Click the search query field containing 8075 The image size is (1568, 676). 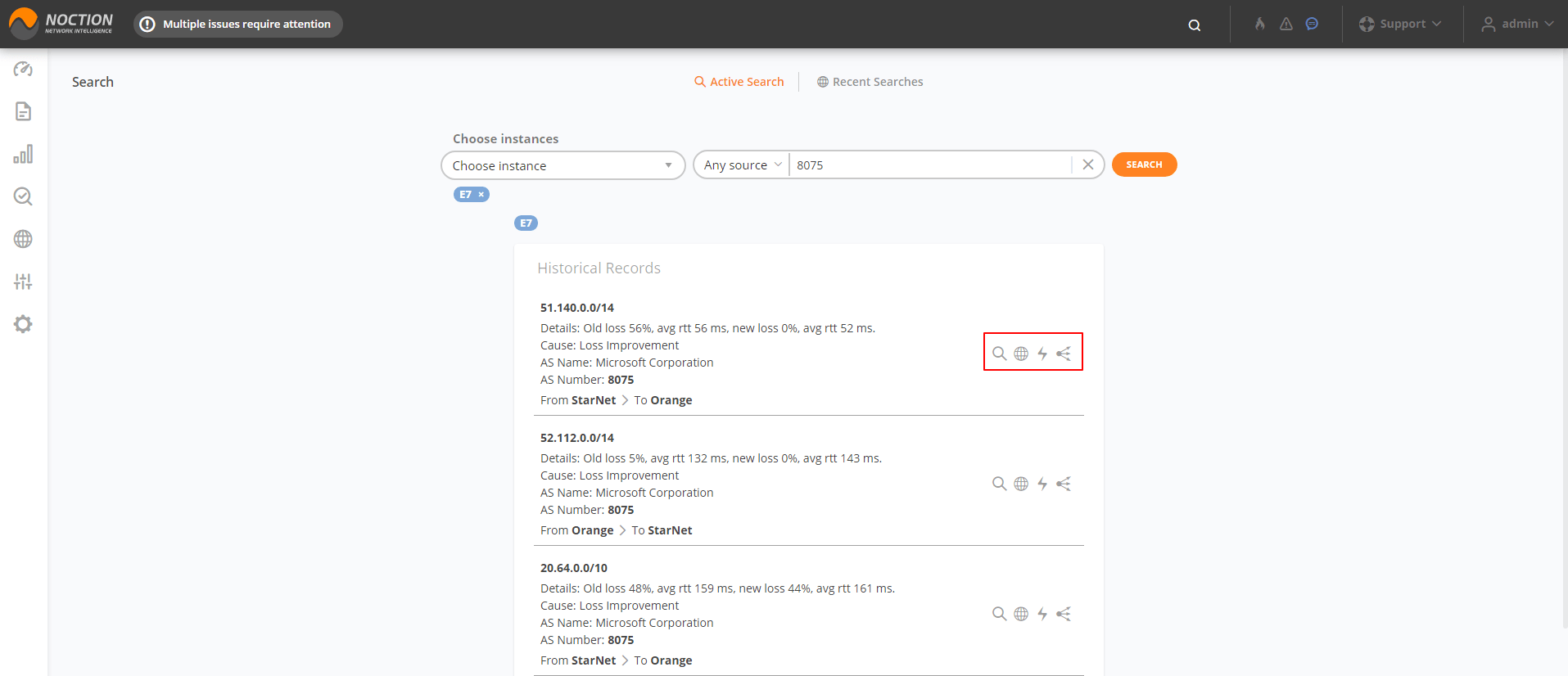tap(930, 165)
